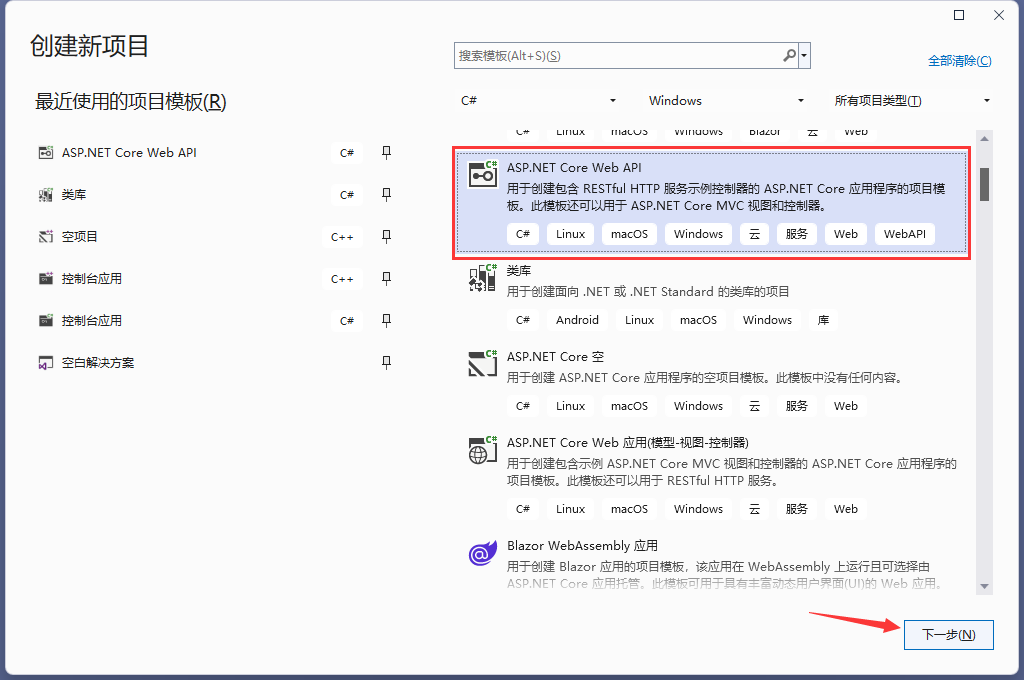The image size is (1024, 680).
Task: Click the WebAPI tag on the selected template
Action: click(904, 234)
